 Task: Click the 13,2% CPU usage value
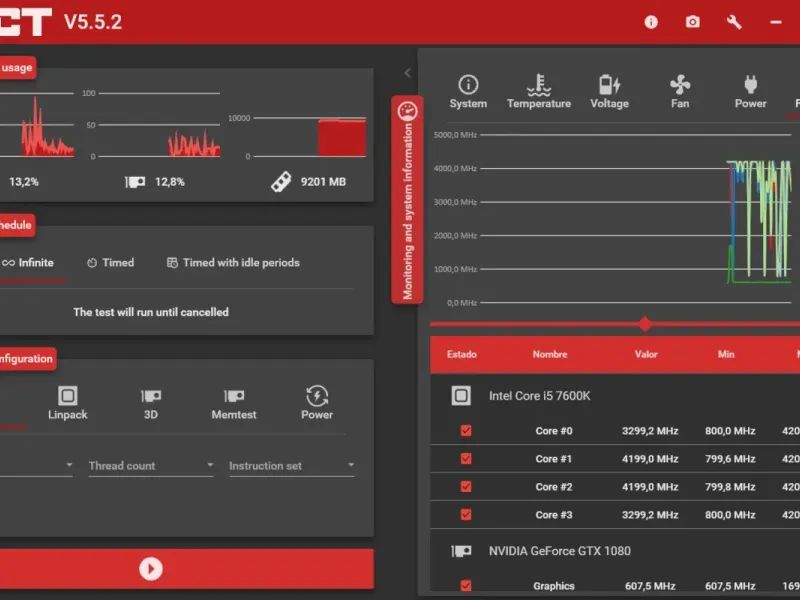click(24, 182)
